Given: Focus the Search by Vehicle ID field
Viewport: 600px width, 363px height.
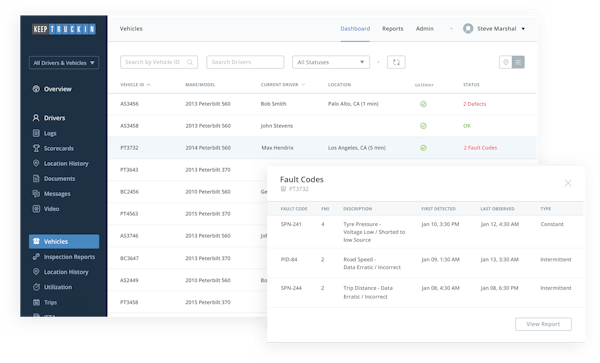Looking at the screenshot, I should click(x=159, y=62).
